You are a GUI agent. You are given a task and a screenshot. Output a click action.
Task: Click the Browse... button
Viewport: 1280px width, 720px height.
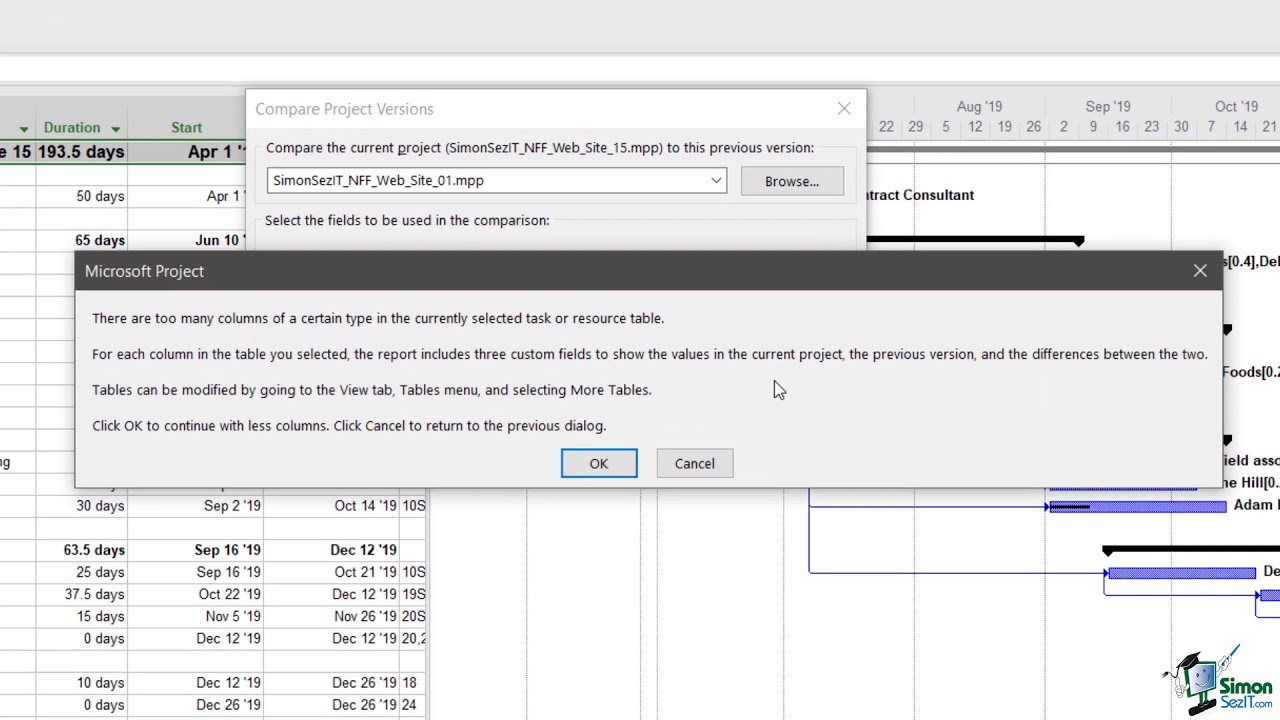pyautogui.click(x=792, y=181)
